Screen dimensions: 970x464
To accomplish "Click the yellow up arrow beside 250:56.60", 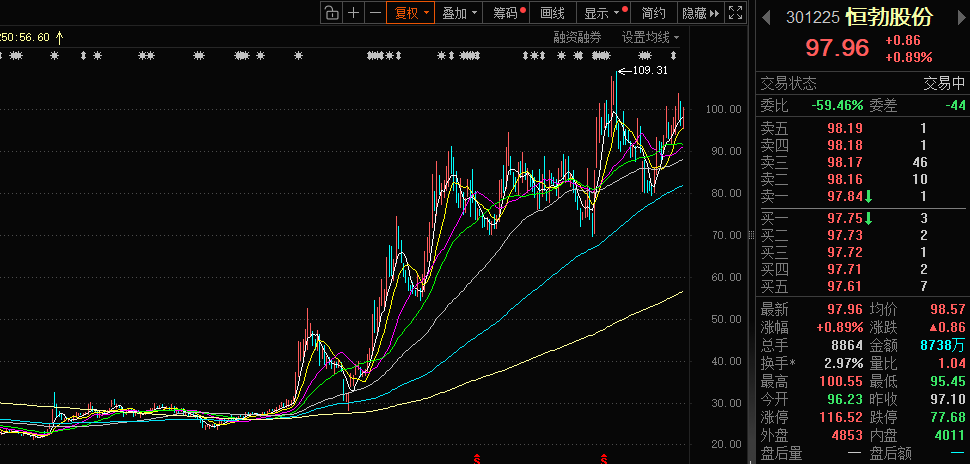I will pos(59,37).
